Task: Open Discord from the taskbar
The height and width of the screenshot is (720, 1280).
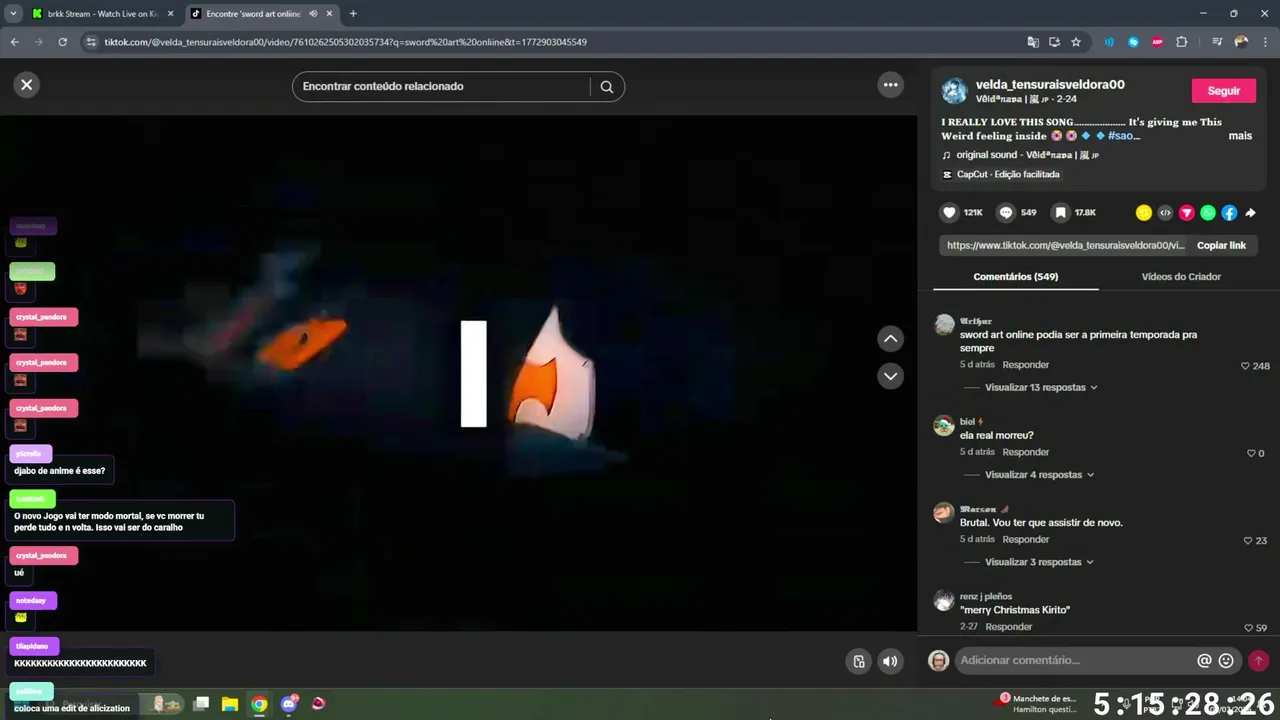Action: tap(289, 704)
